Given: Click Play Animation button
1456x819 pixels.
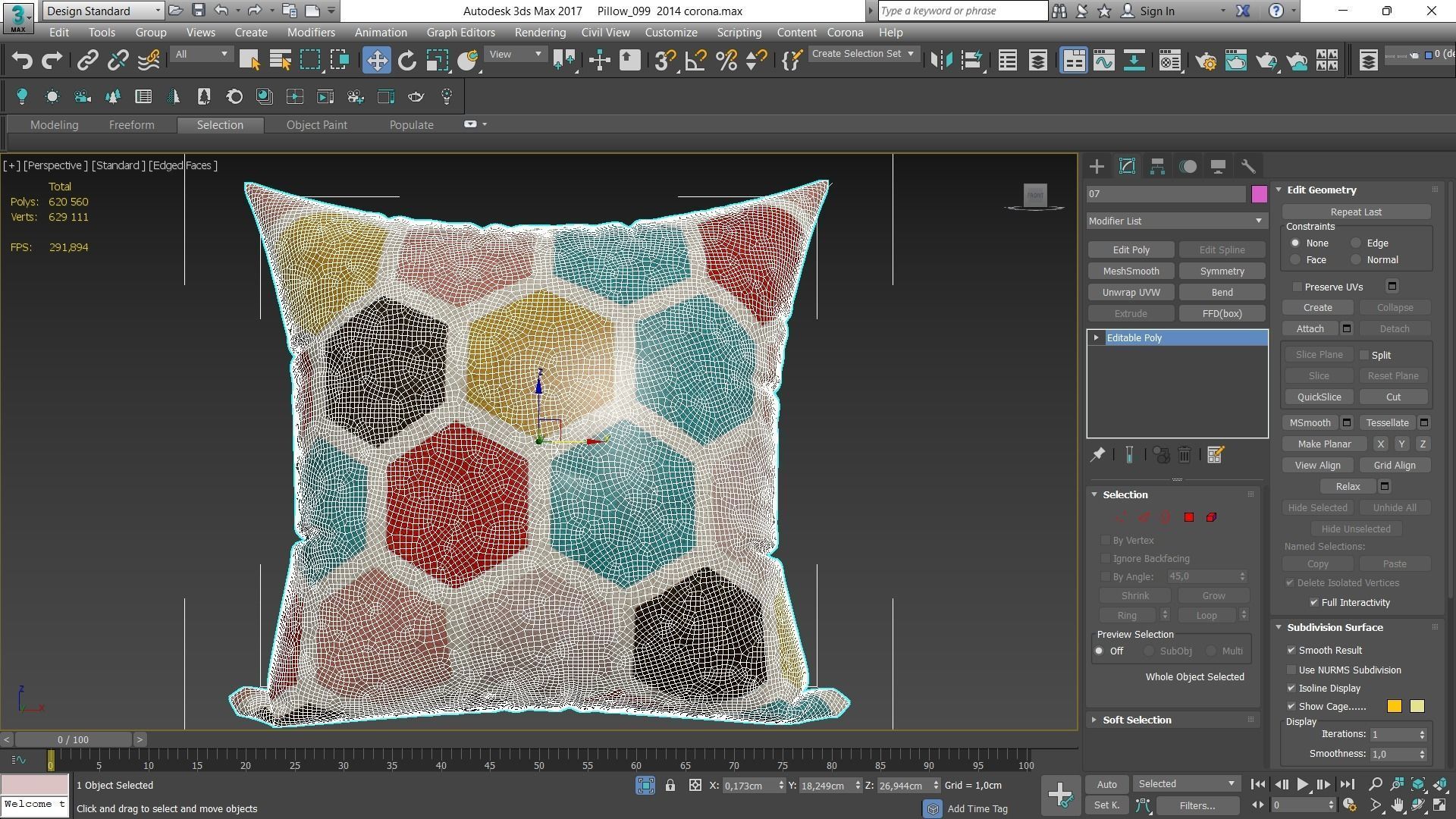Looking at the screenshot, I should click(x=1302, y=785).
